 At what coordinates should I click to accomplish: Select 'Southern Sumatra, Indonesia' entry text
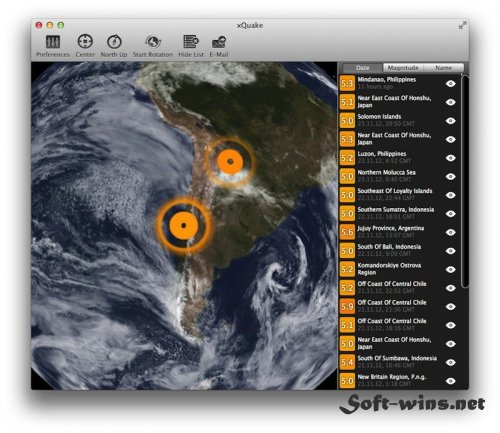396,210
